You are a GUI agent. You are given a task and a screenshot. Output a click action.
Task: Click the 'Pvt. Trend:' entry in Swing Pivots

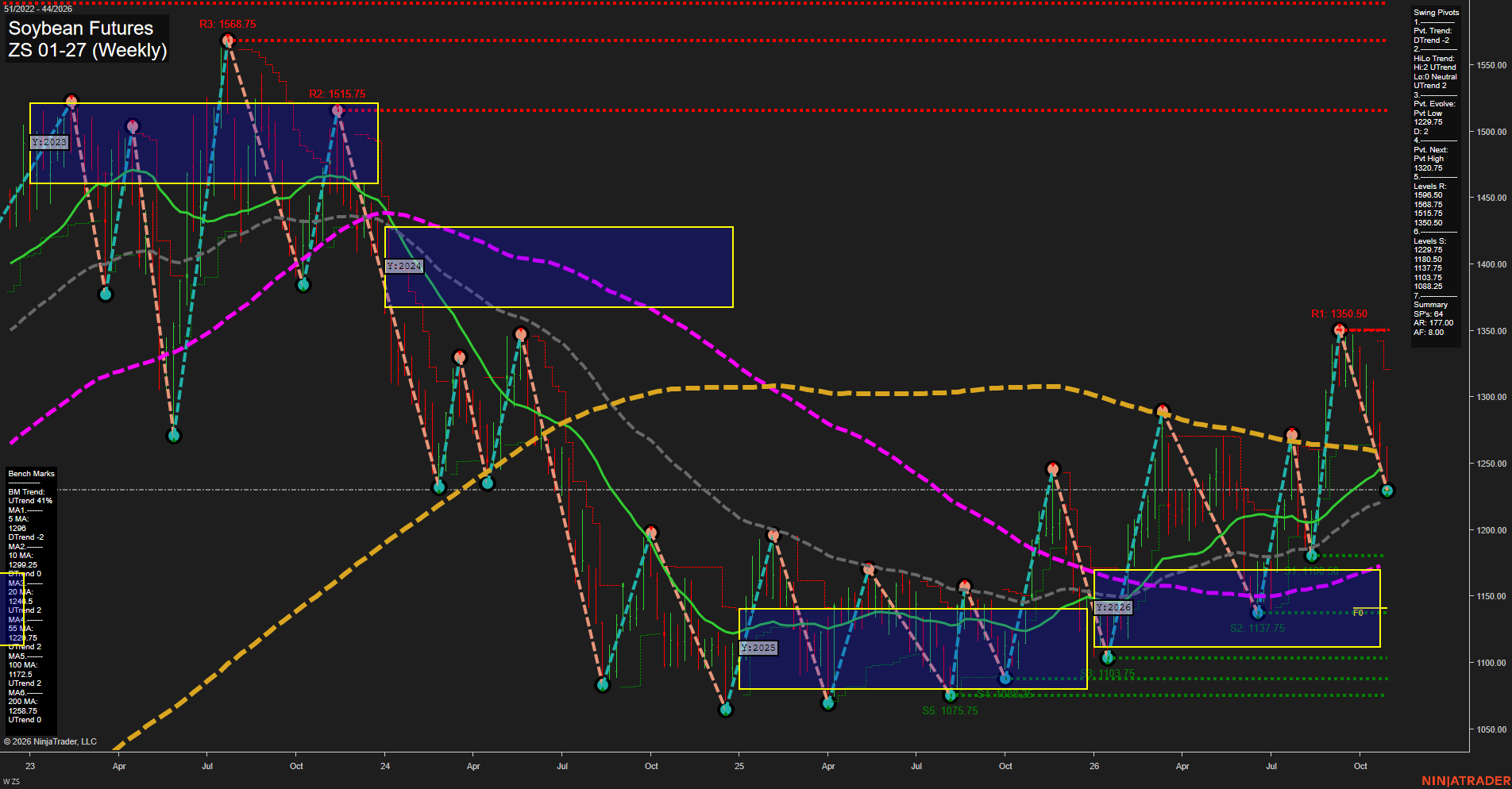point(1433,31)
